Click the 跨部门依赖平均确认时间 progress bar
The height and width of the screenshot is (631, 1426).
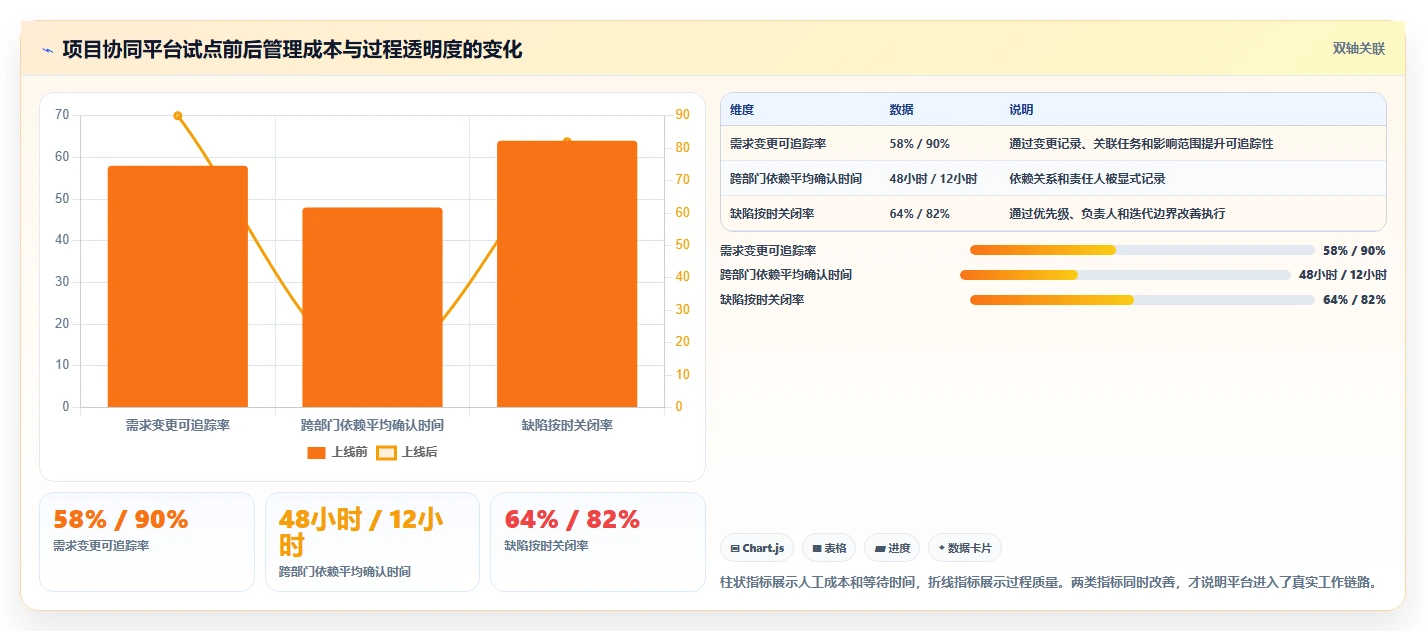click(1125, 275)
